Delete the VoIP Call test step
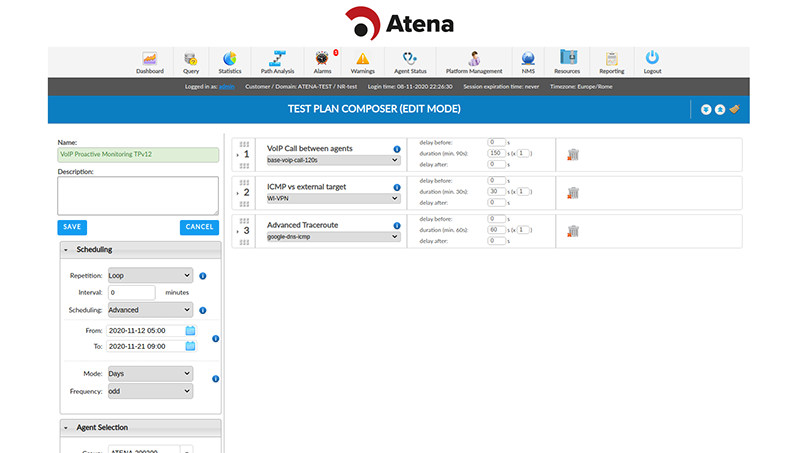800x453 pixels. click(573, 155)
